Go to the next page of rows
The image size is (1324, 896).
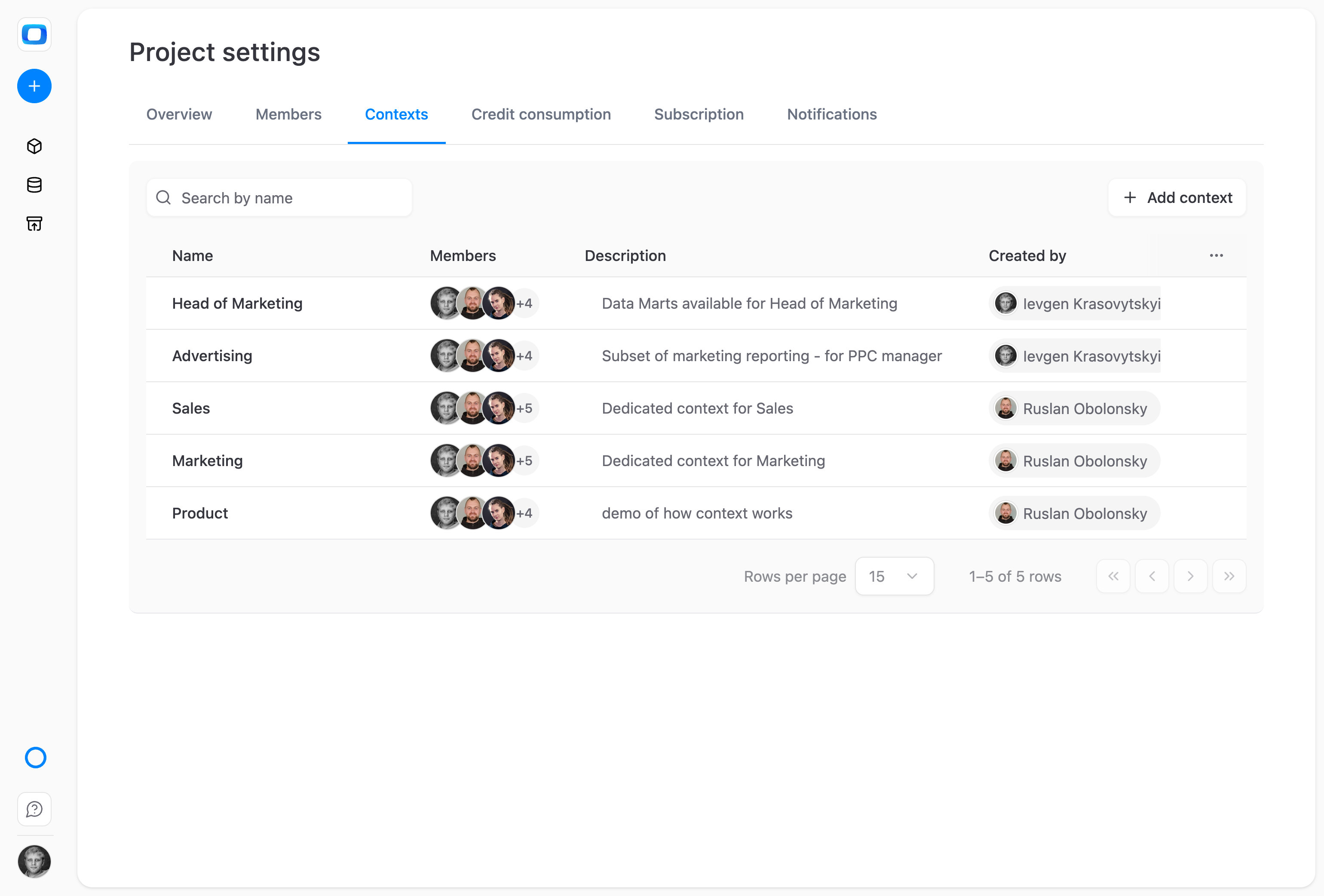[x=1191, y=576]
